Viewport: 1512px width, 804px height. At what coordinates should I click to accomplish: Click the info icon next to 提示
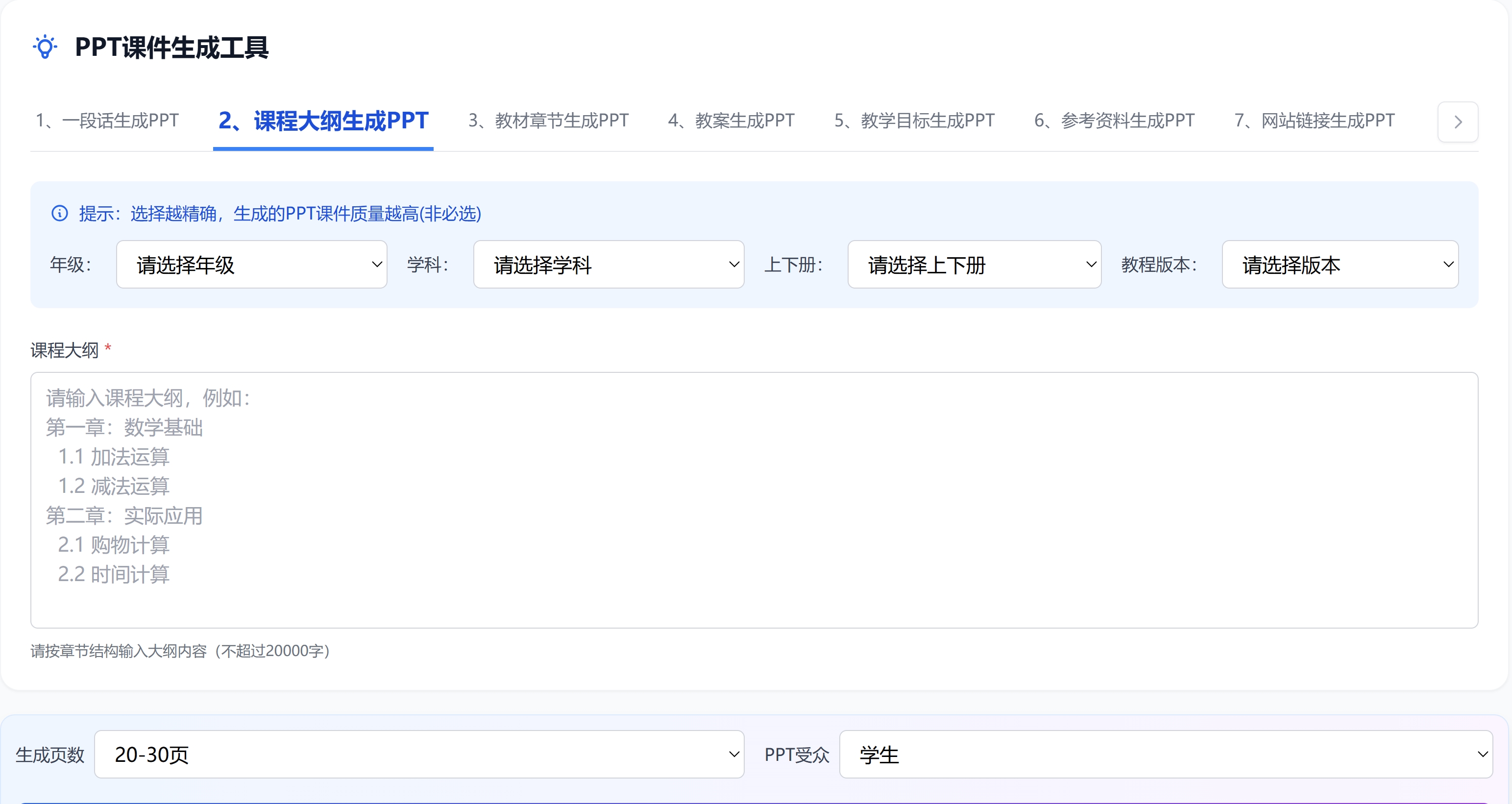point(60,213)
